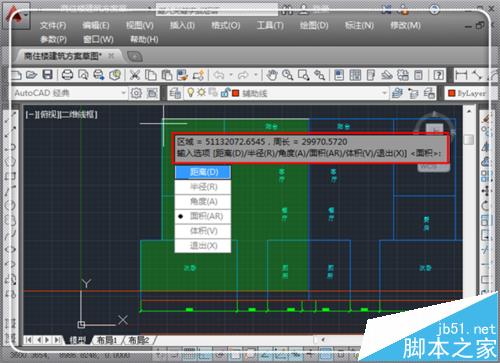This screenshot has height=363, width=500.
Task: Open Properties palette icon
Action: [x=339, y=75]
